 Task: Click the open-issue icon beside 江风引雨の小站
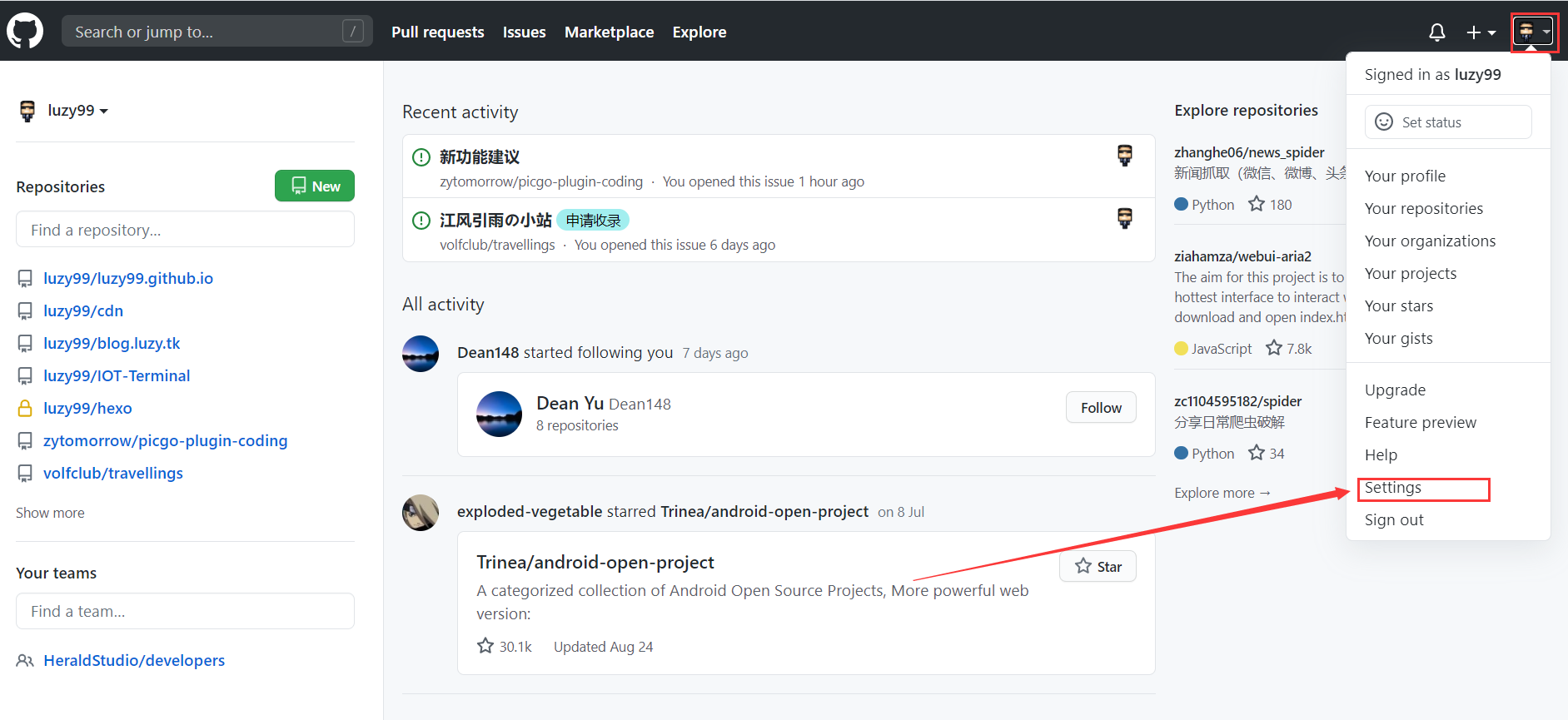421,220
